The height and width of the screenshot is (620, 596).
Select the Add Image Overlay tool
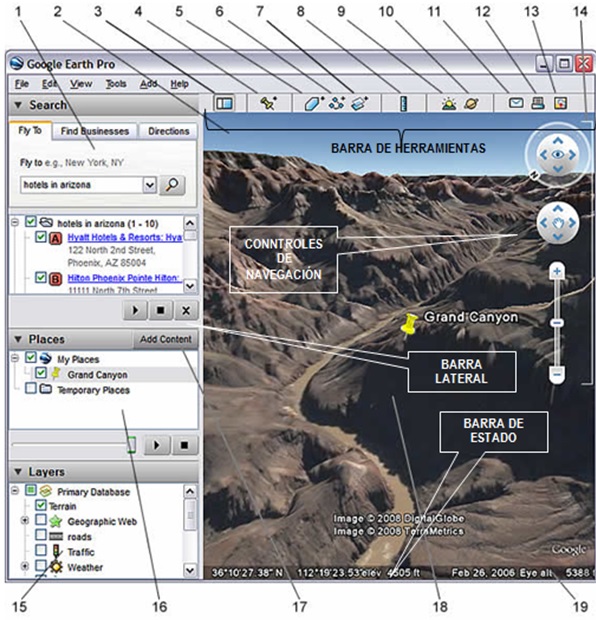pyautogui.click(x=360, y=104)
